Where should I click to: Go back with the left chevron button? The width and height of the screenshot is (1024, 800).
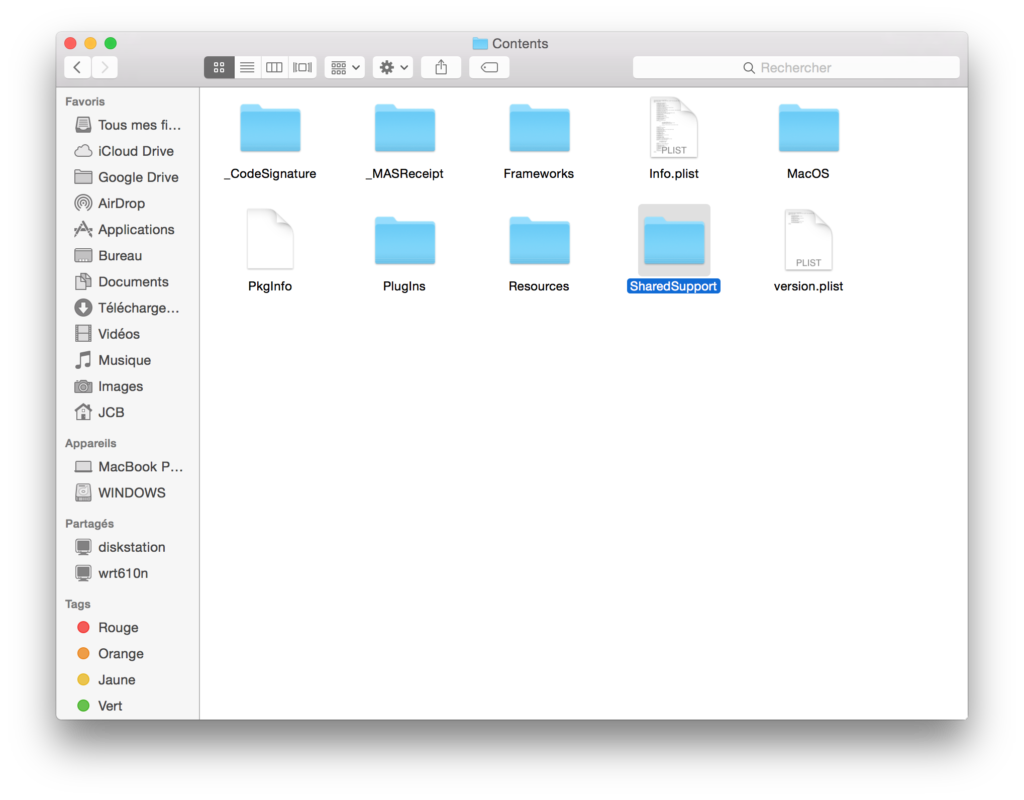tap(78, 67)
